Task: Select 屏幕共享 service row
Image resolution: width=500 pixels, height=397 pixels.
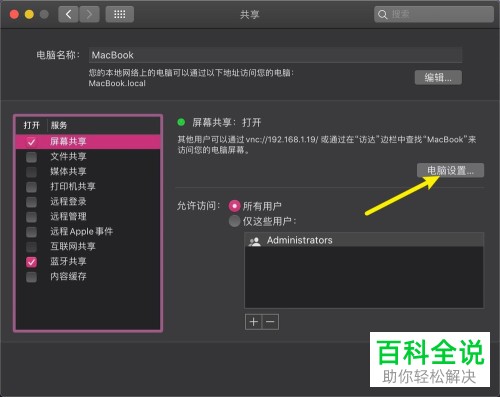Action: click(x=88, y=142)
